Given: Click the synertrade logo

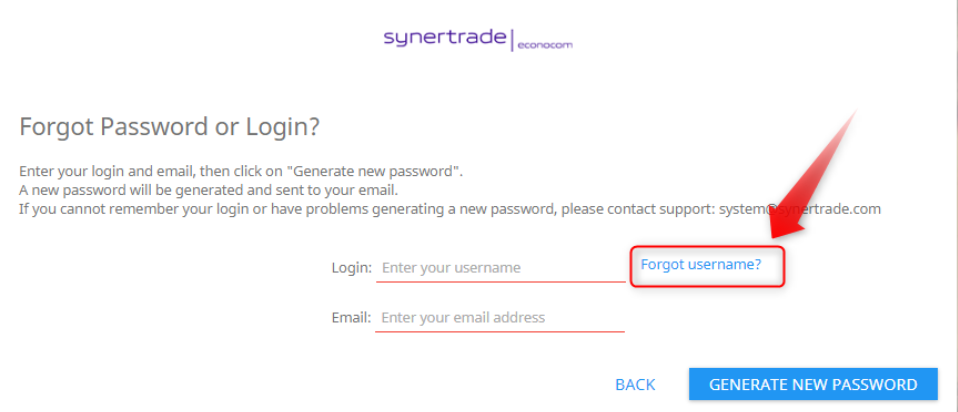Looking at the screenshot, I should point(445,38).
